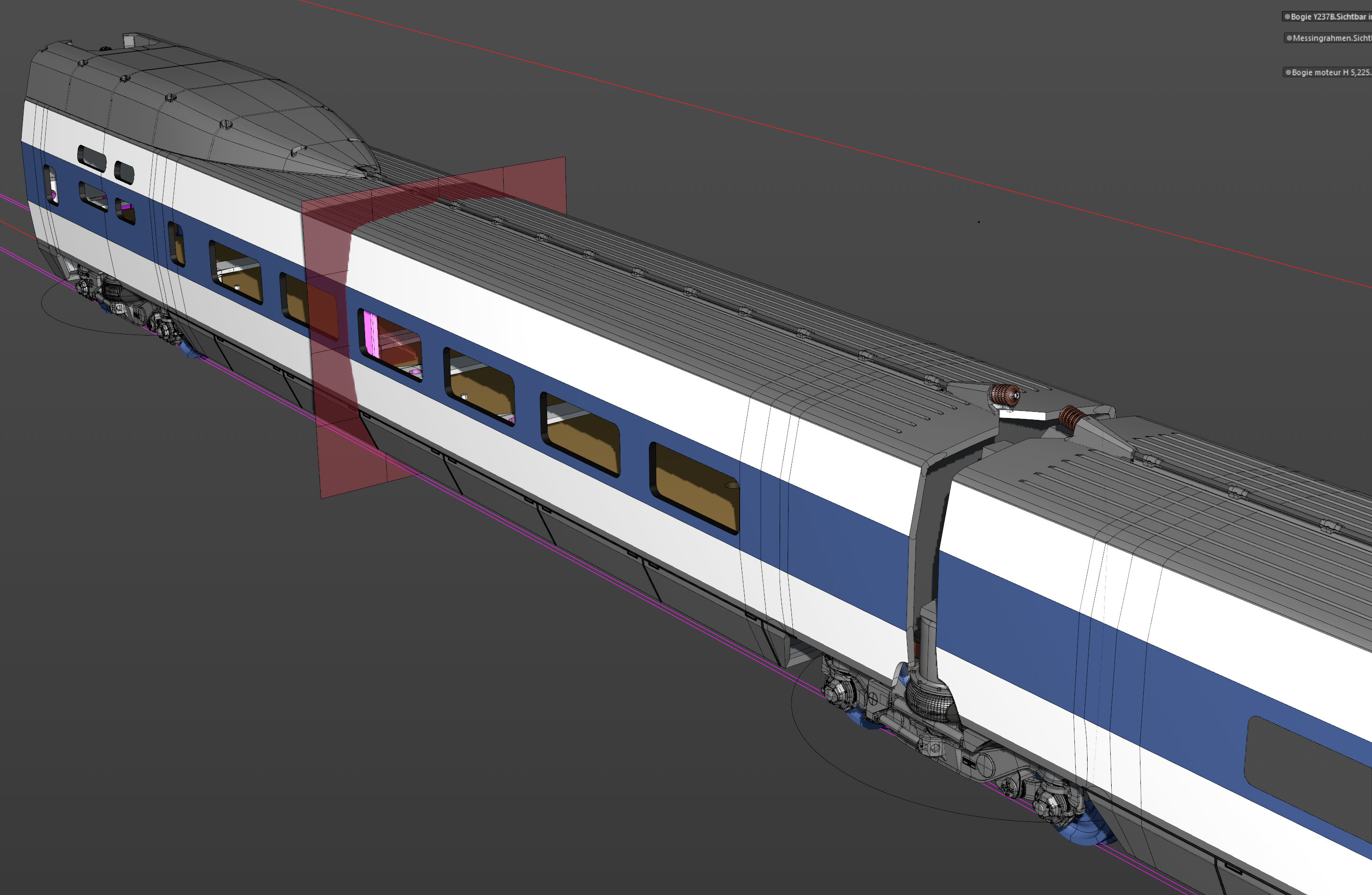Click the Bogie moteur H 5,225 HUD label

(1331, 72)
